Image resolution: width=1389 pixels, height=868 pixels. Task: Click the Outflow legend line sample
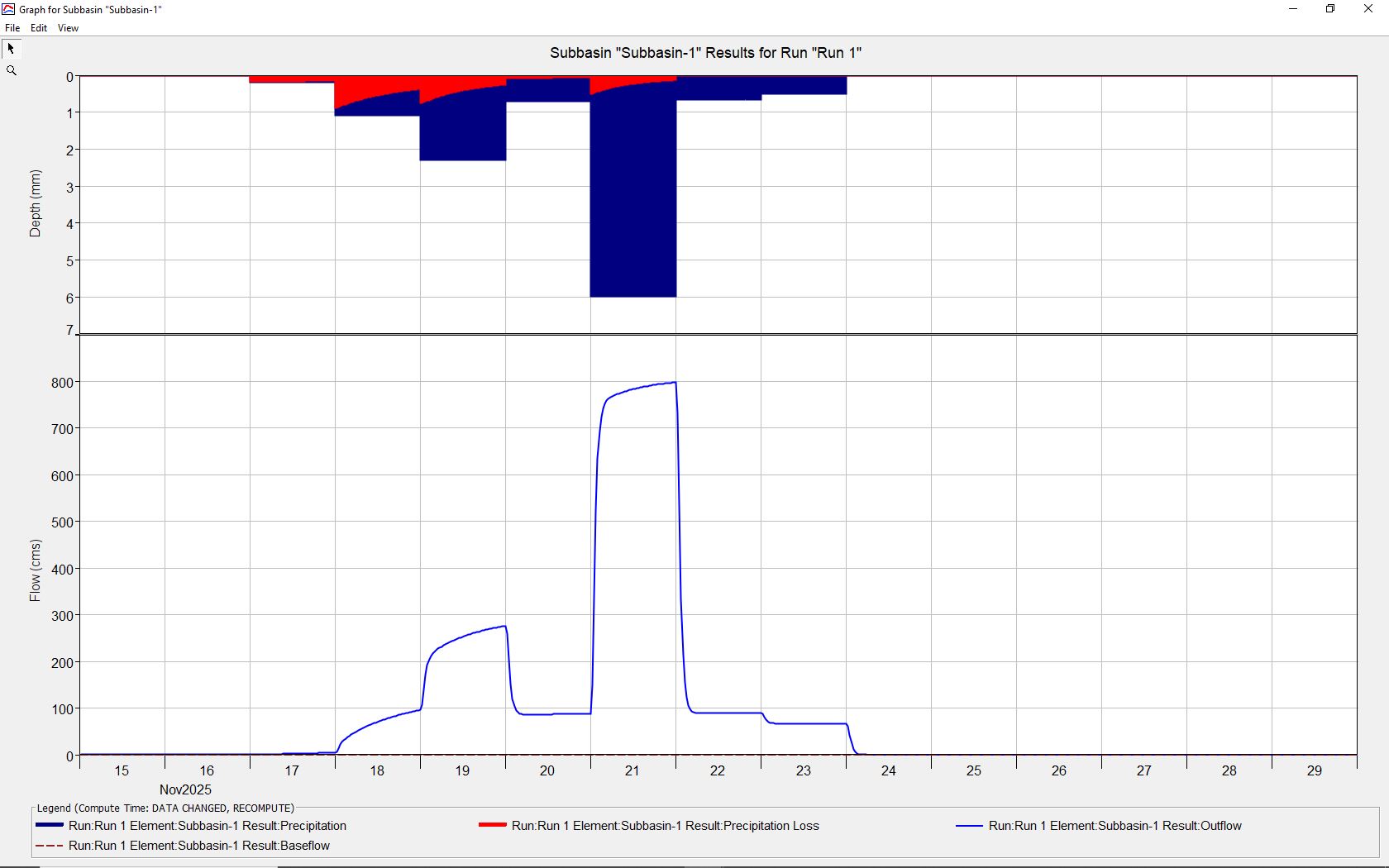click(969, 826)
